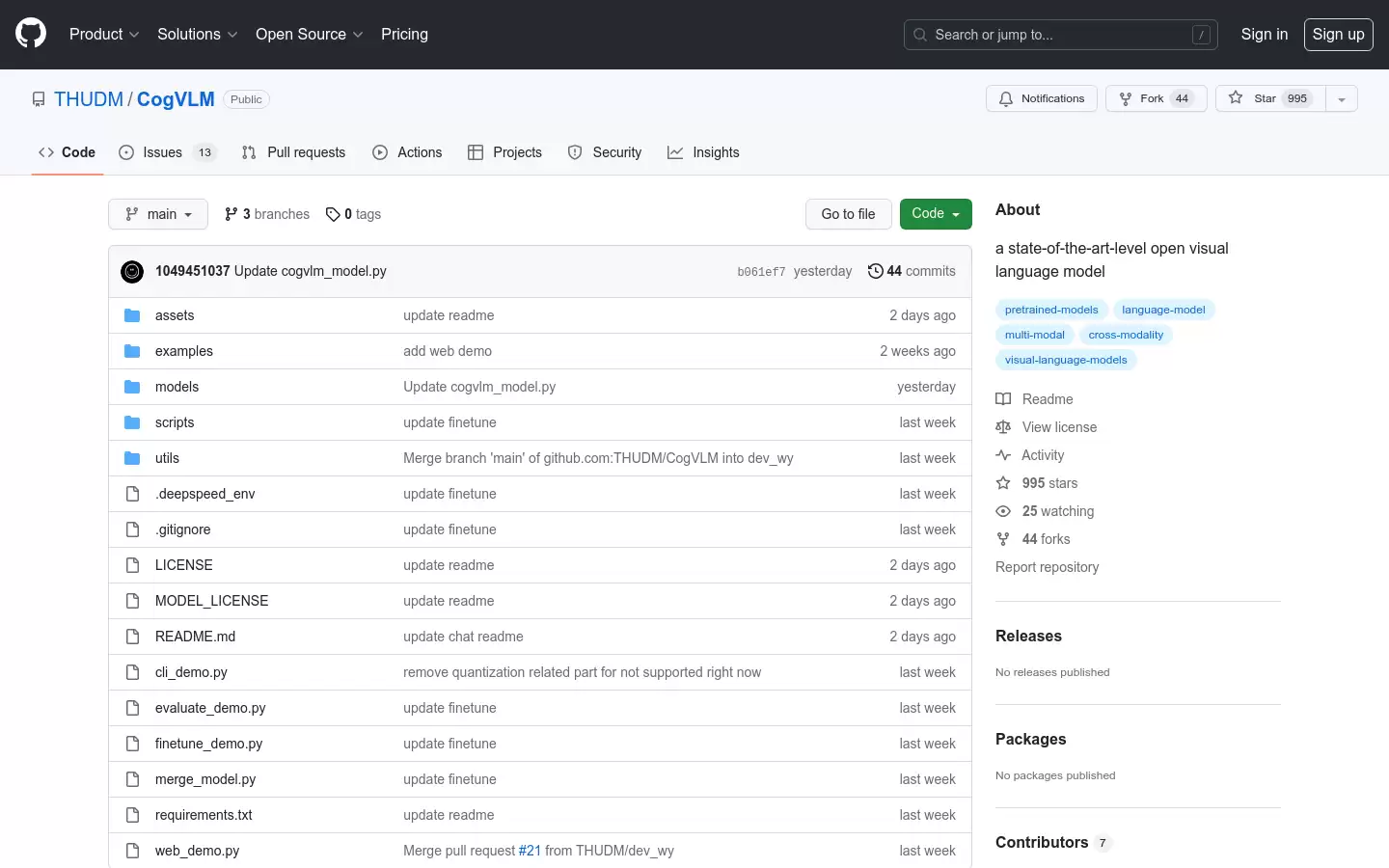Click the Go to file button

[848, 214]
